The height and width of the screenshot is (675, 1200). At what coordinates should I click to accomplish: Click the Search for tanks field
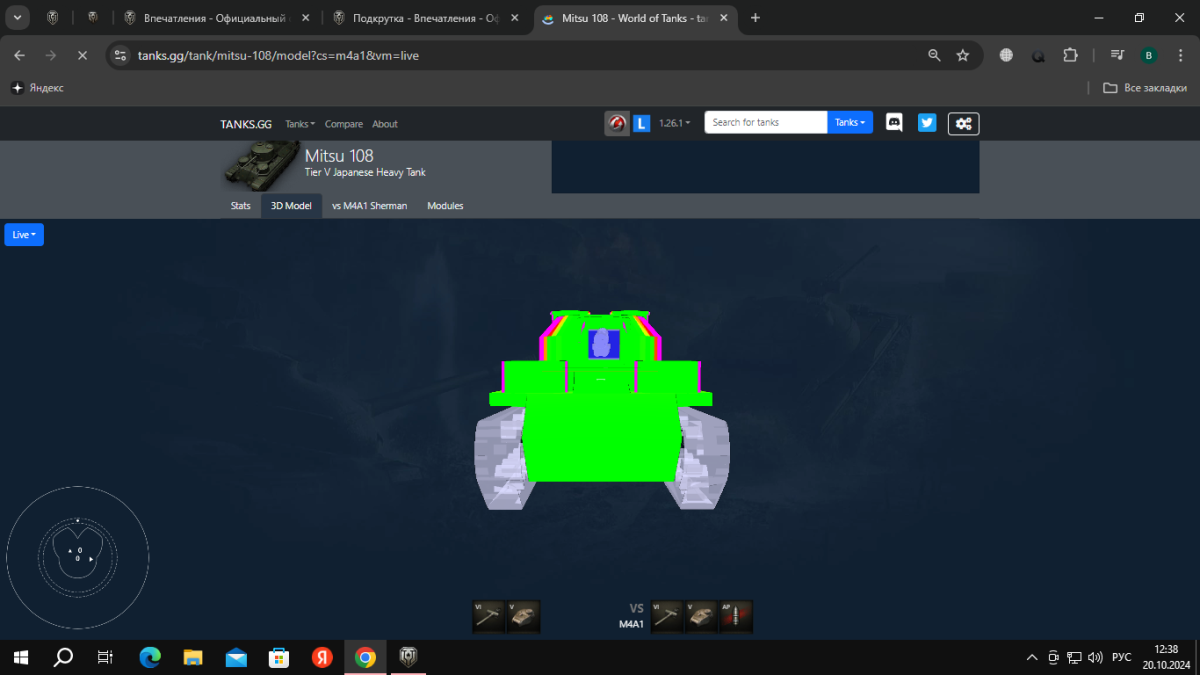[765, 122]
